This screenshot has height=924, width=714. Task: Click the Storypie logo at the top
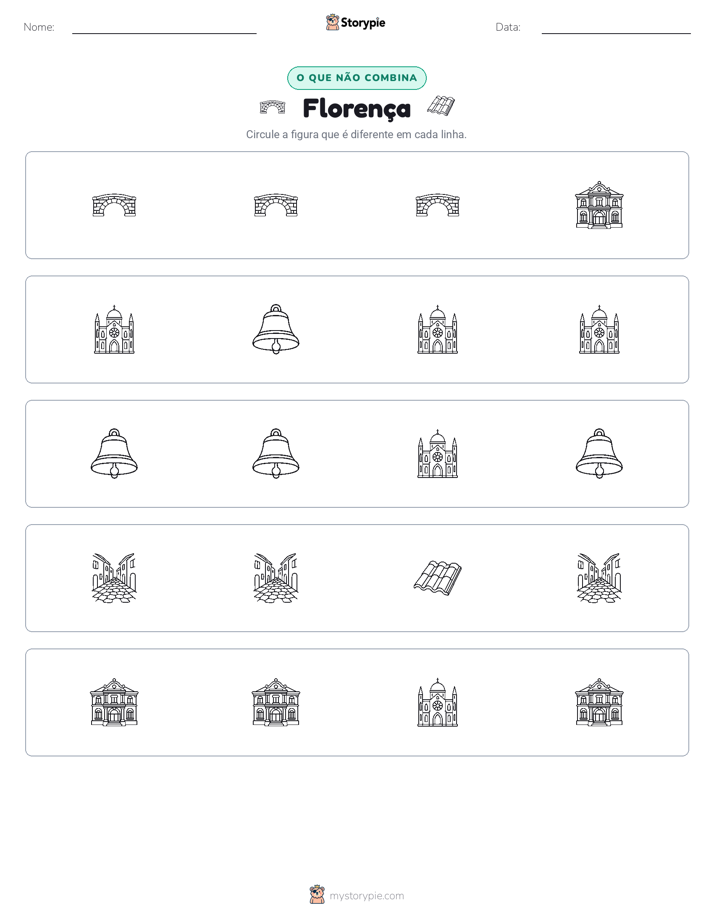(x=355, y=22)
